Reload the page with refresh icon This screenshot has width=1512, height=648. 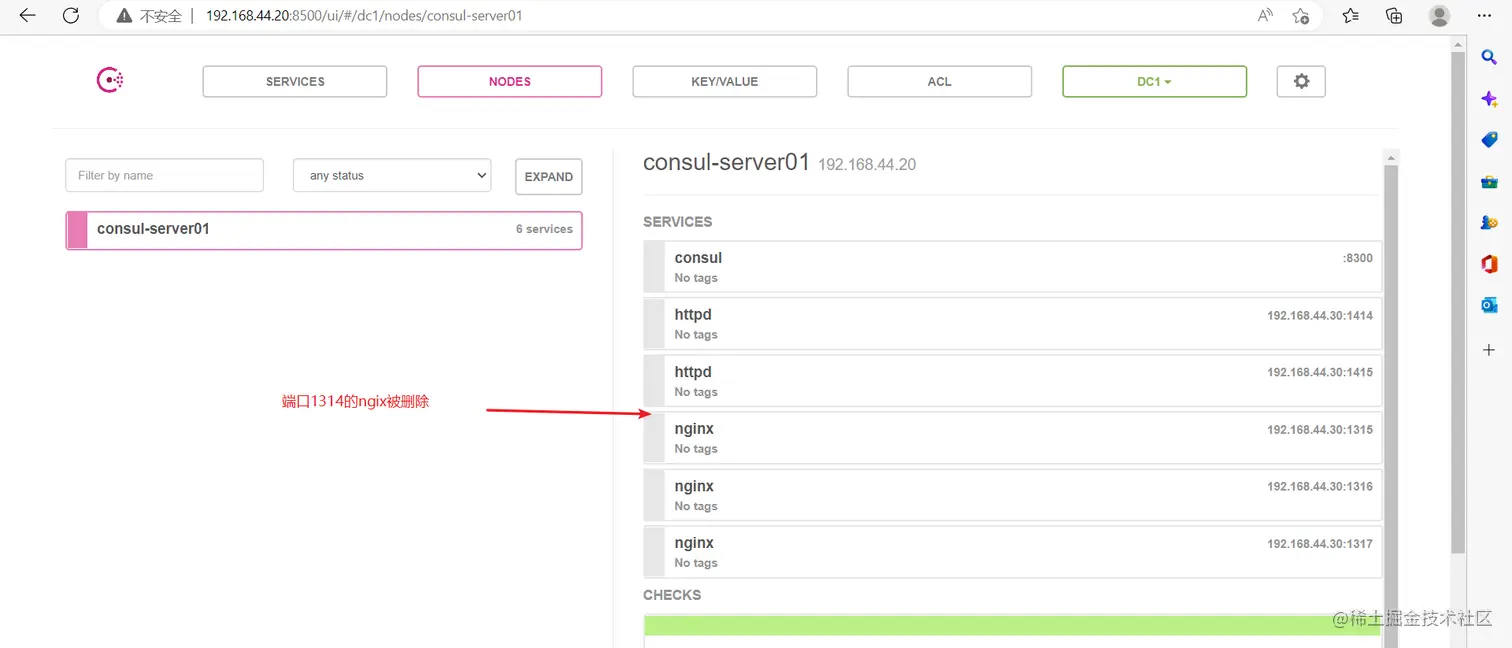click(x=71, y=16)
